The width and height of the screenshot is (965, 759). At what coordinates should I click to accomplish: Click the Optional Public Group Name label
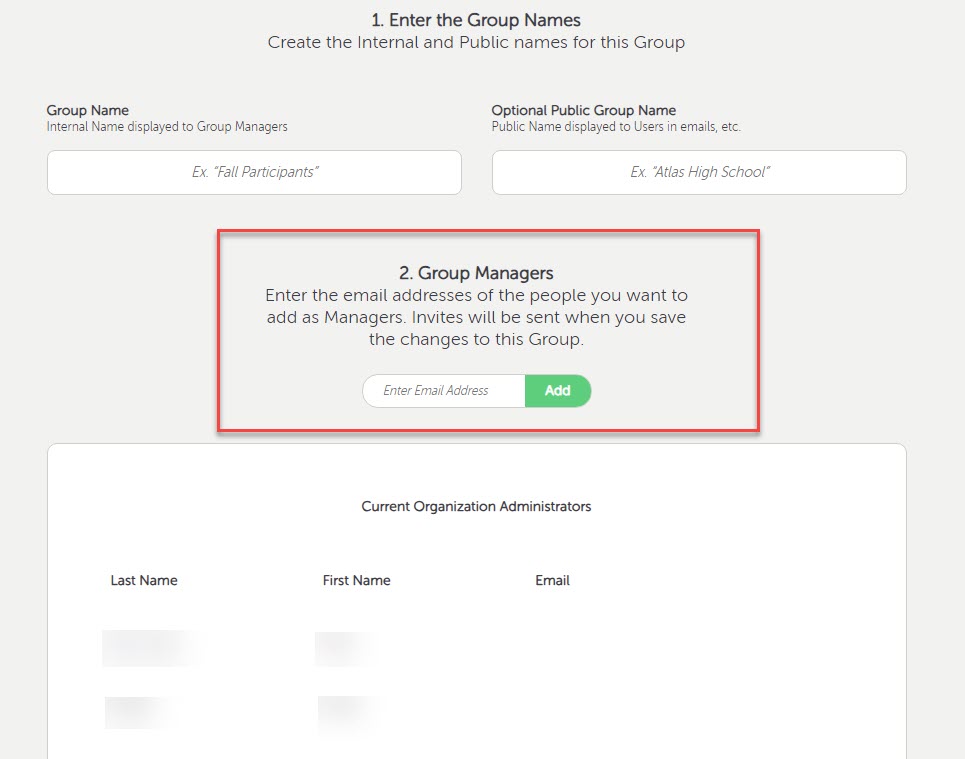point(583,110)
